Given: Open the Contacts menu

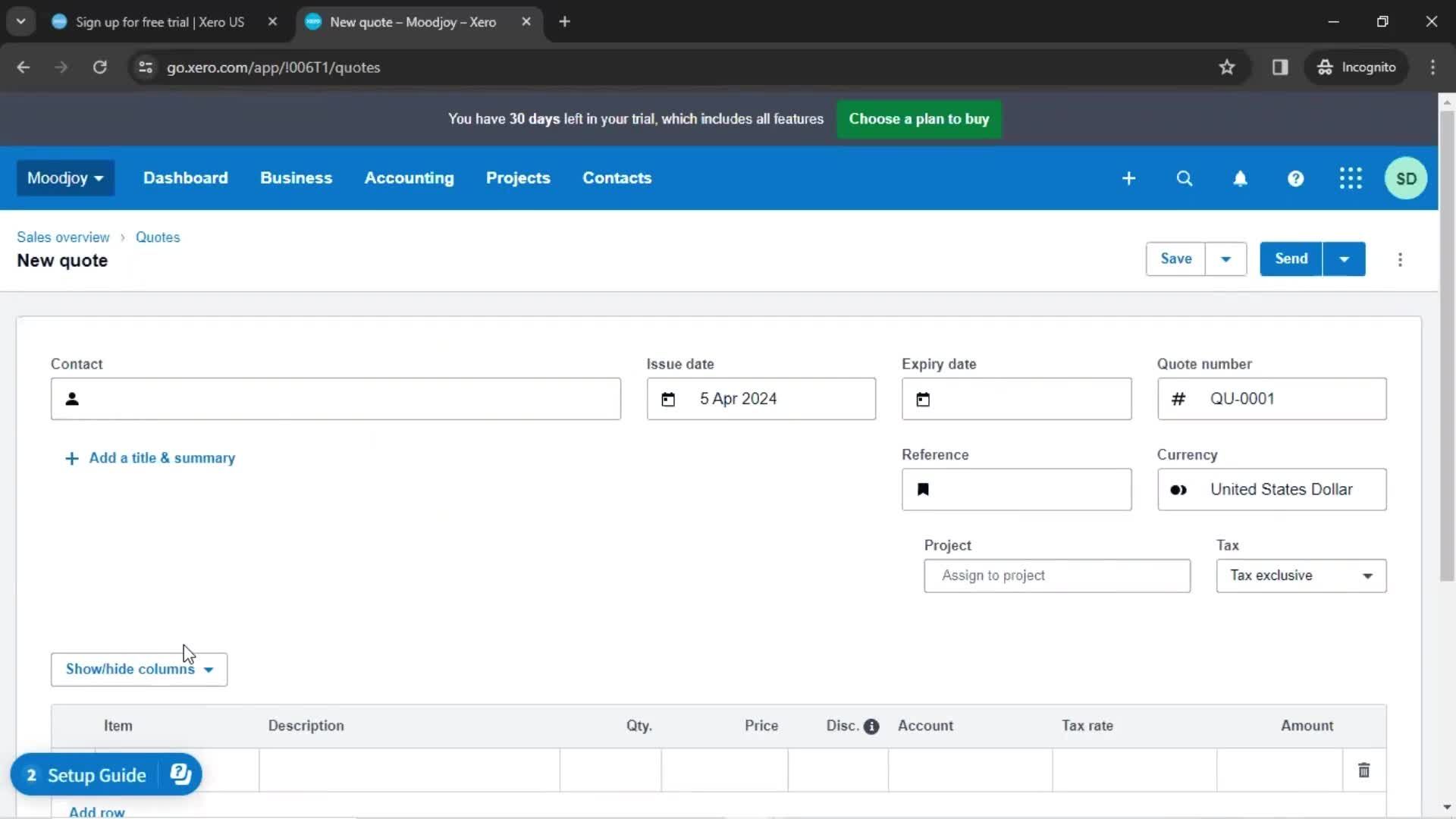Looking at the screenshot, I should click(x=617, y=178).
